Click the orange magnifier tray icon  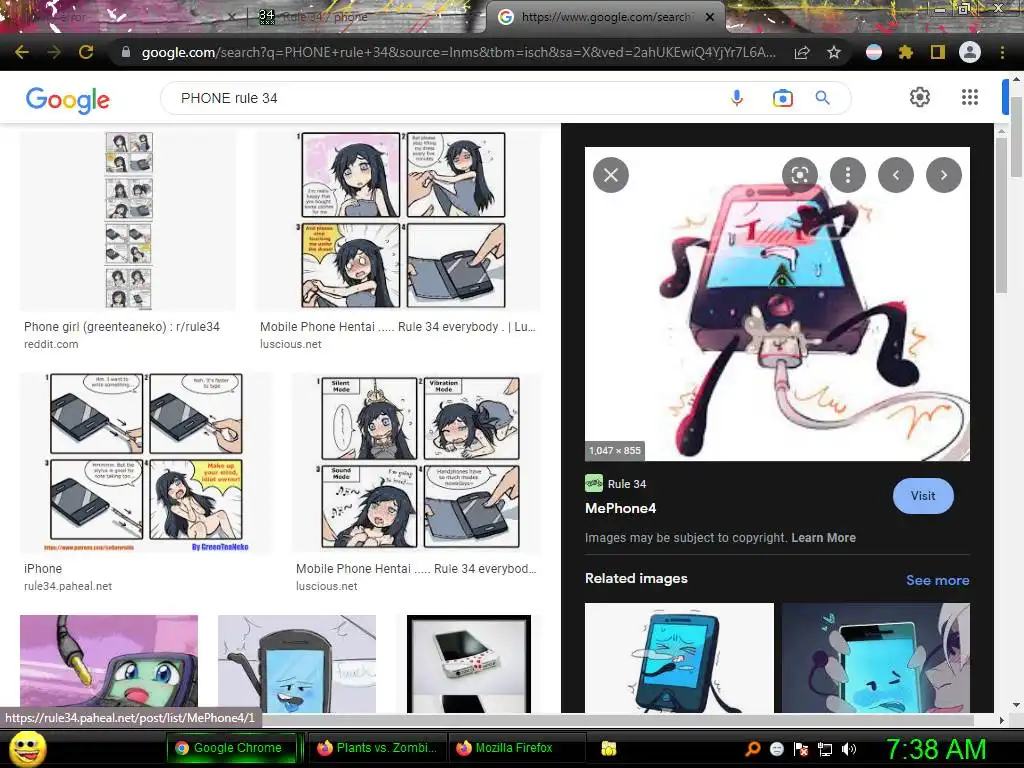pos(753,749)
